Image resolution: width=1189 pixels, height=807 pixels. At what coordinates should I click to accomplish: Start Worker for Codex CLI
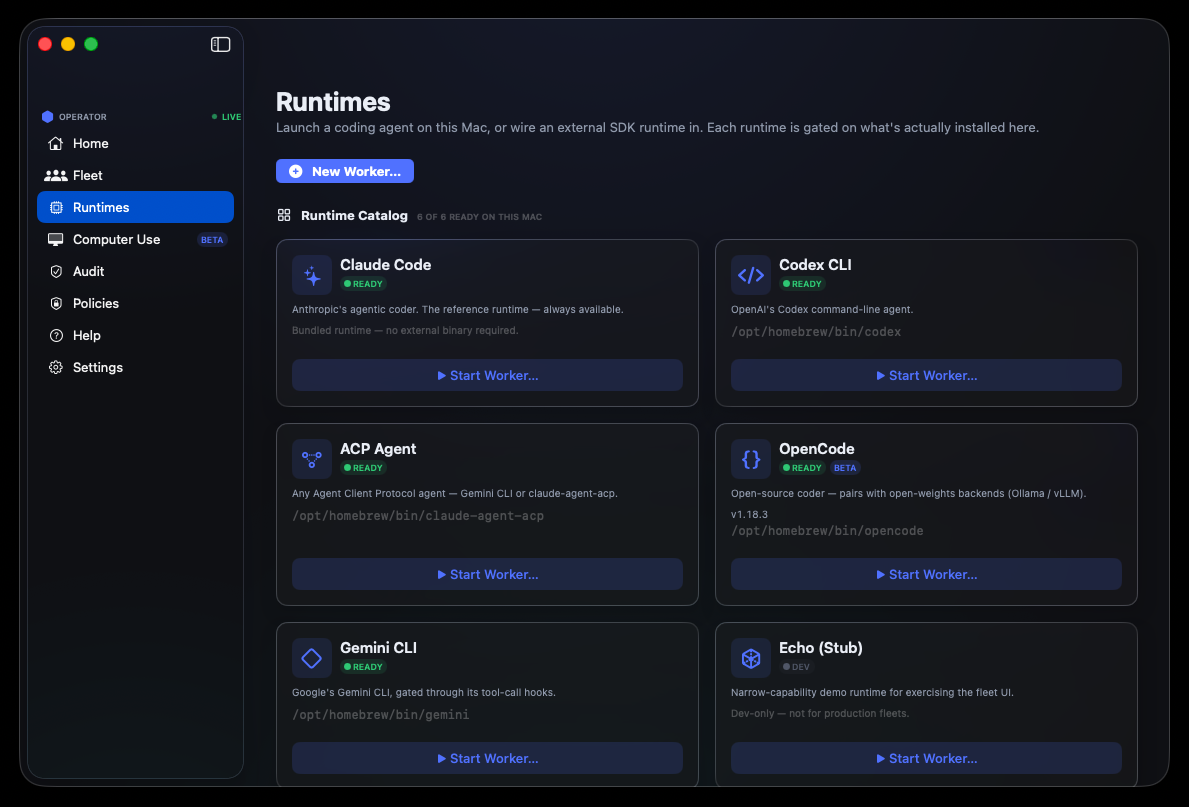coord(926,375)
